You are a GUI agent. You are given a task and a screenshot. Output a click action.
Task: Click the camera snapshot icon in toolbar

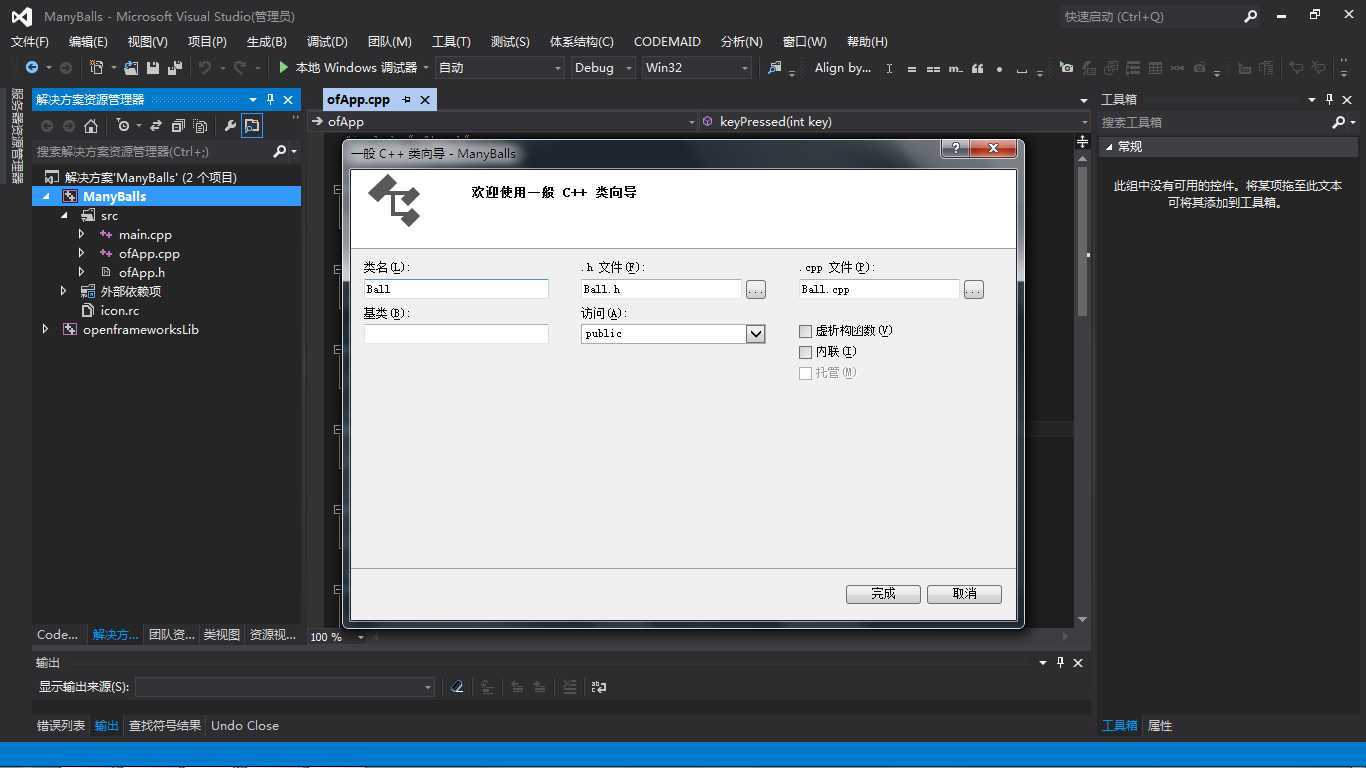point(1066,68)
